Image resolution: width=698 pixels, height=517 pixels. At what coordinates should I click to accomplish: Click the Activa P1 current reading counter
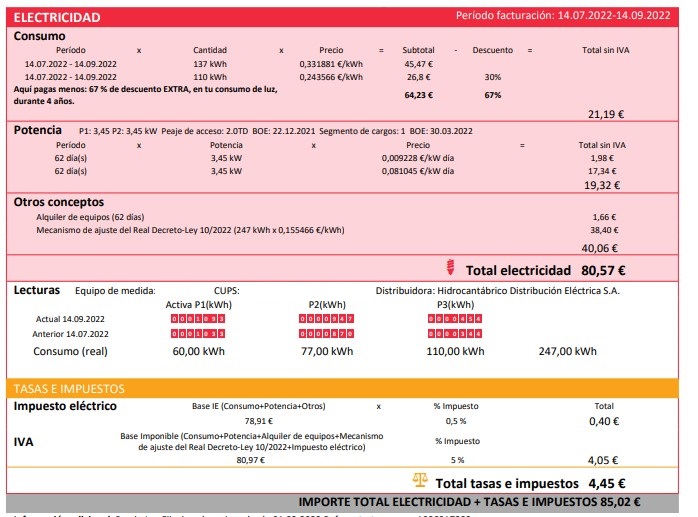198,319
